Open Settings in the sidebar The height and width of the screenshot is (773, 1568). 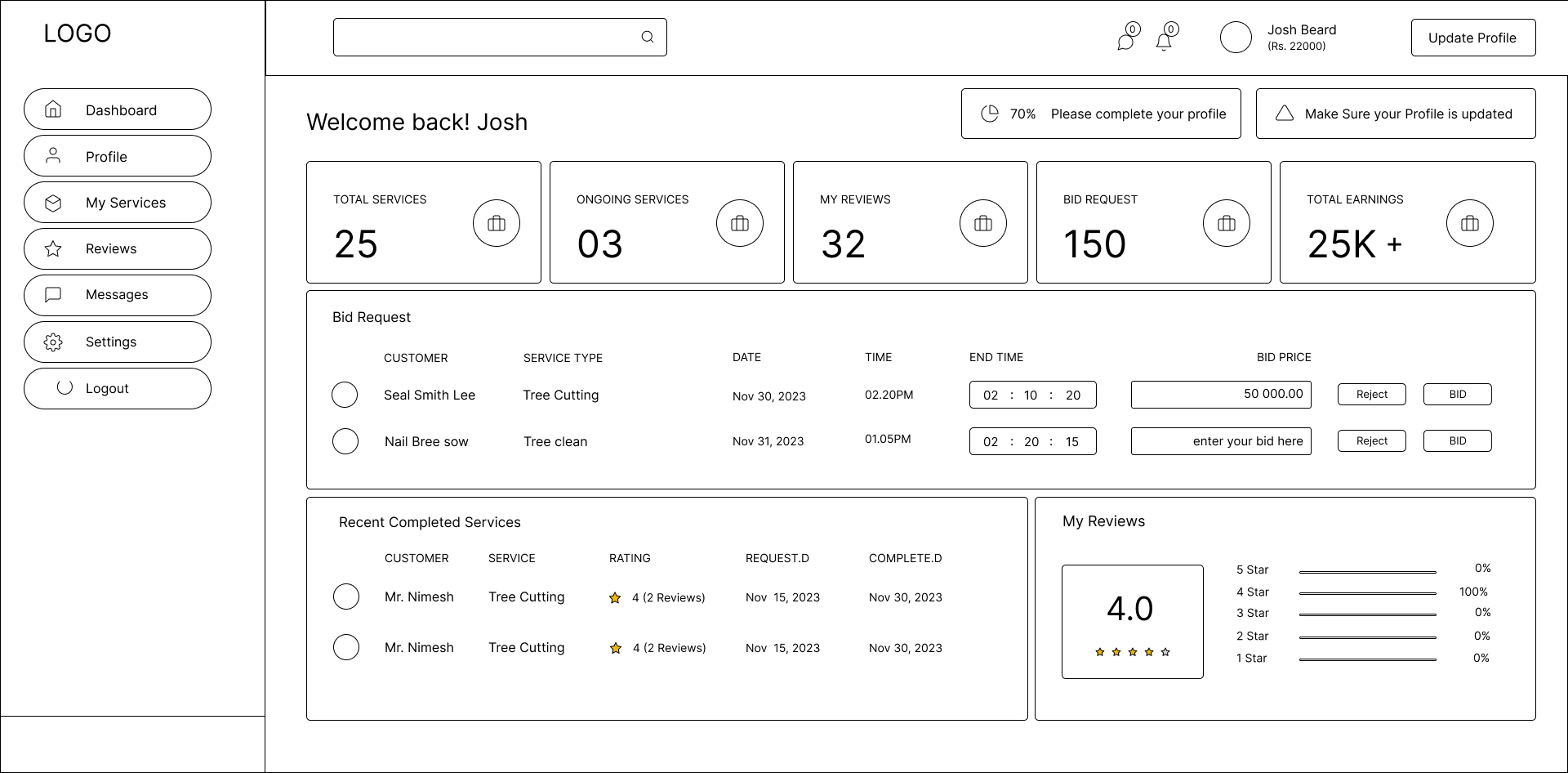click(x=118, y=342)
